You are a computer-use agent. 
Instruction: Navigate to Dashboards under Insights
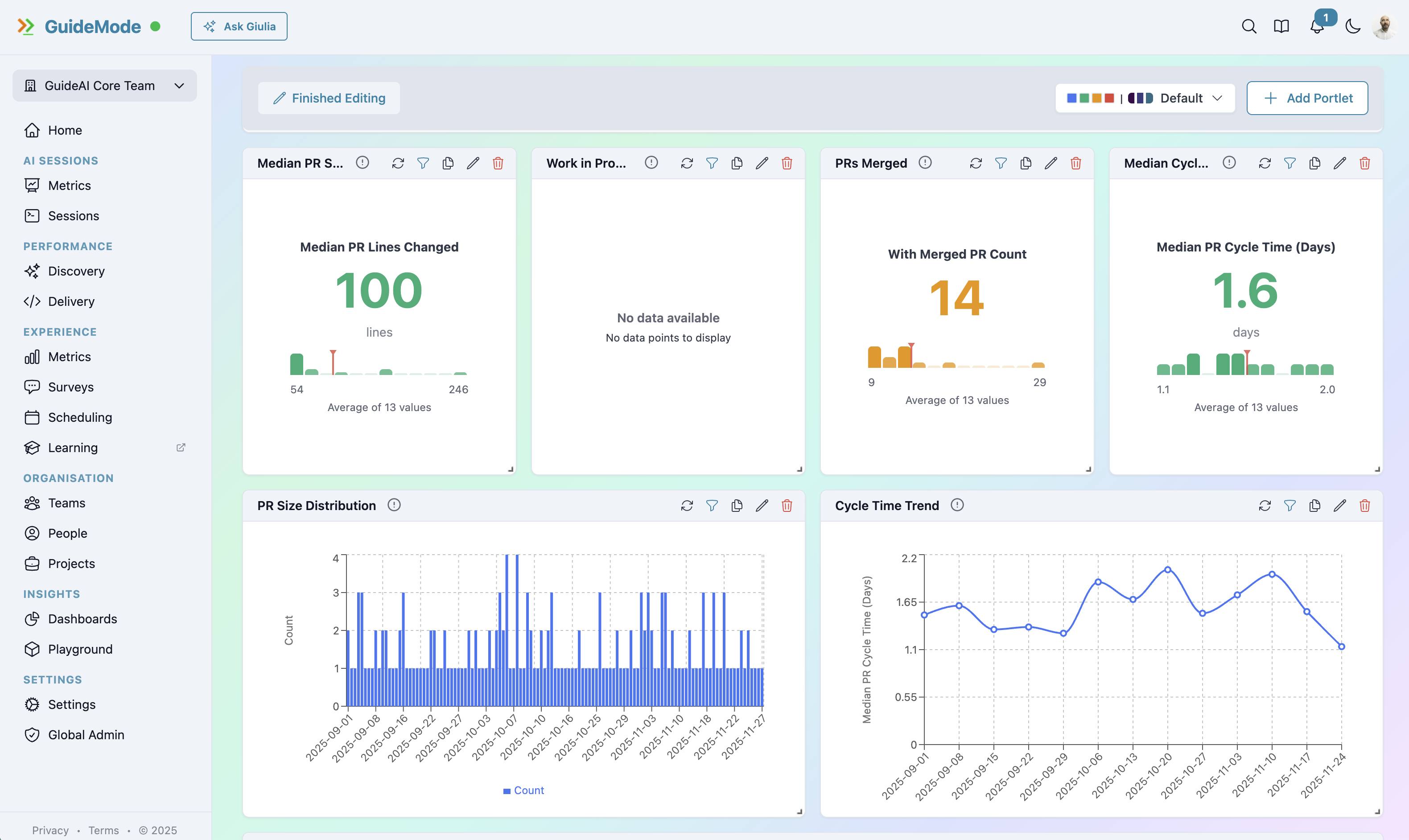click(82, 619)
